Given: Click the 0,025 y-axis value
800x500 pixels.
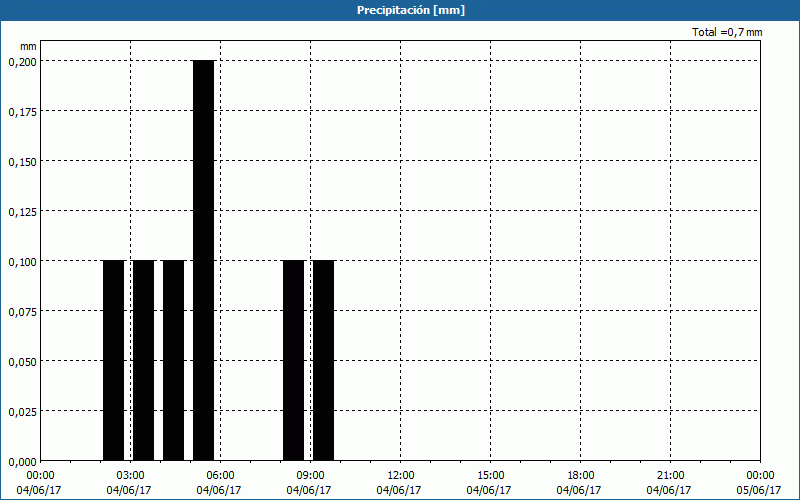Looking at the screenshot, I should point(22,412).
